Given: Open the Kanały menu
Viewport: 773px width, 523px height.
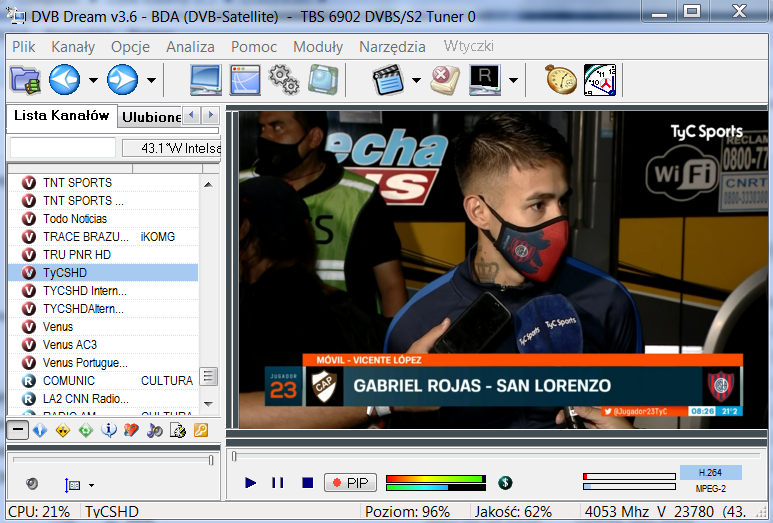Looking at the screenshot, I should point(73,47).
